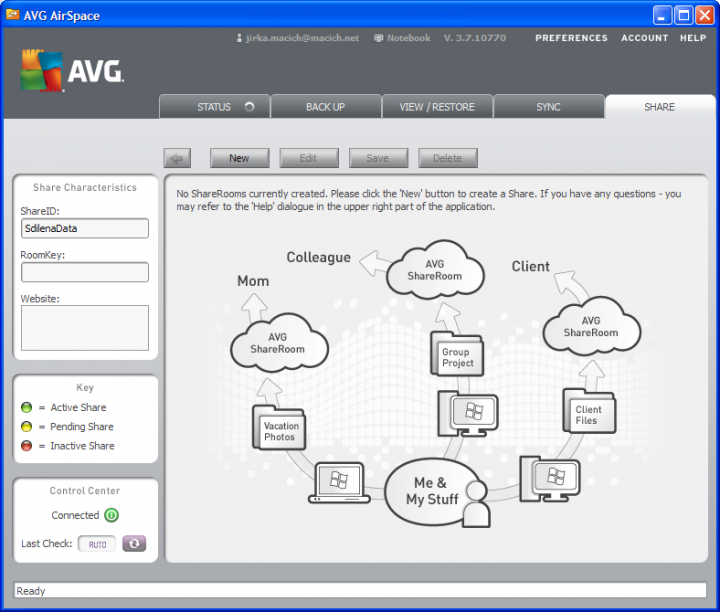Image resolution: width=720 pixels, height=612 pixels.
Task: Click the Mom label in the diagram
Action: pyautogui.click(x=253, y=281)
